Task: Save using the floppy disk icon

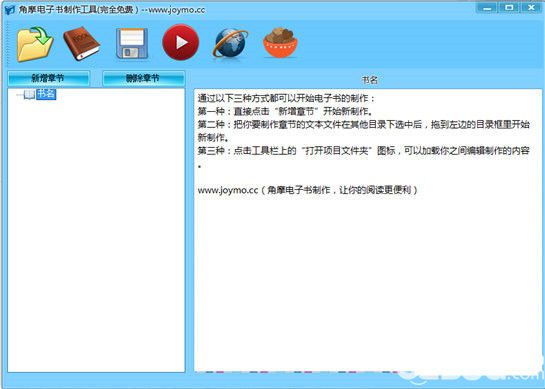Action: point(132,43)
